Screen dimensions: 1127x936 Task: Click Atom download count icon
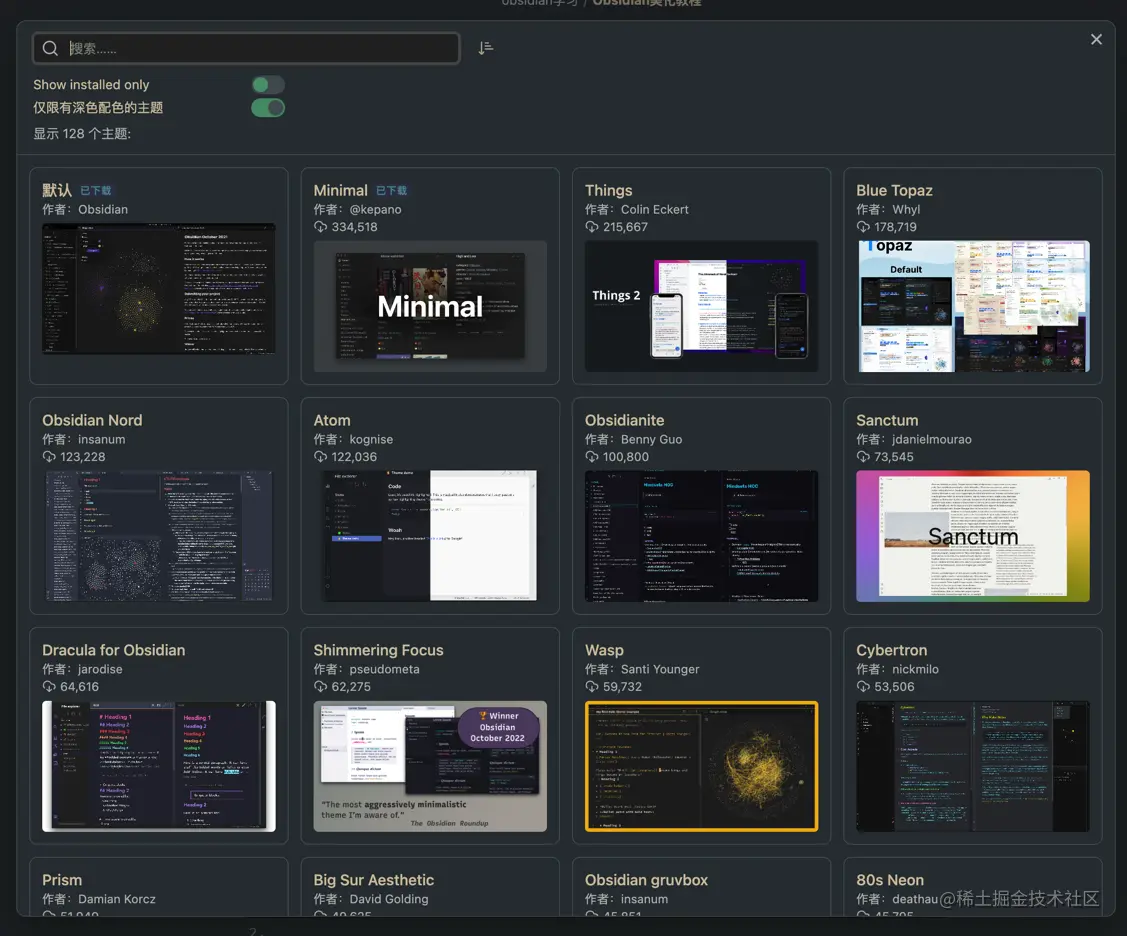pos(321,457)
